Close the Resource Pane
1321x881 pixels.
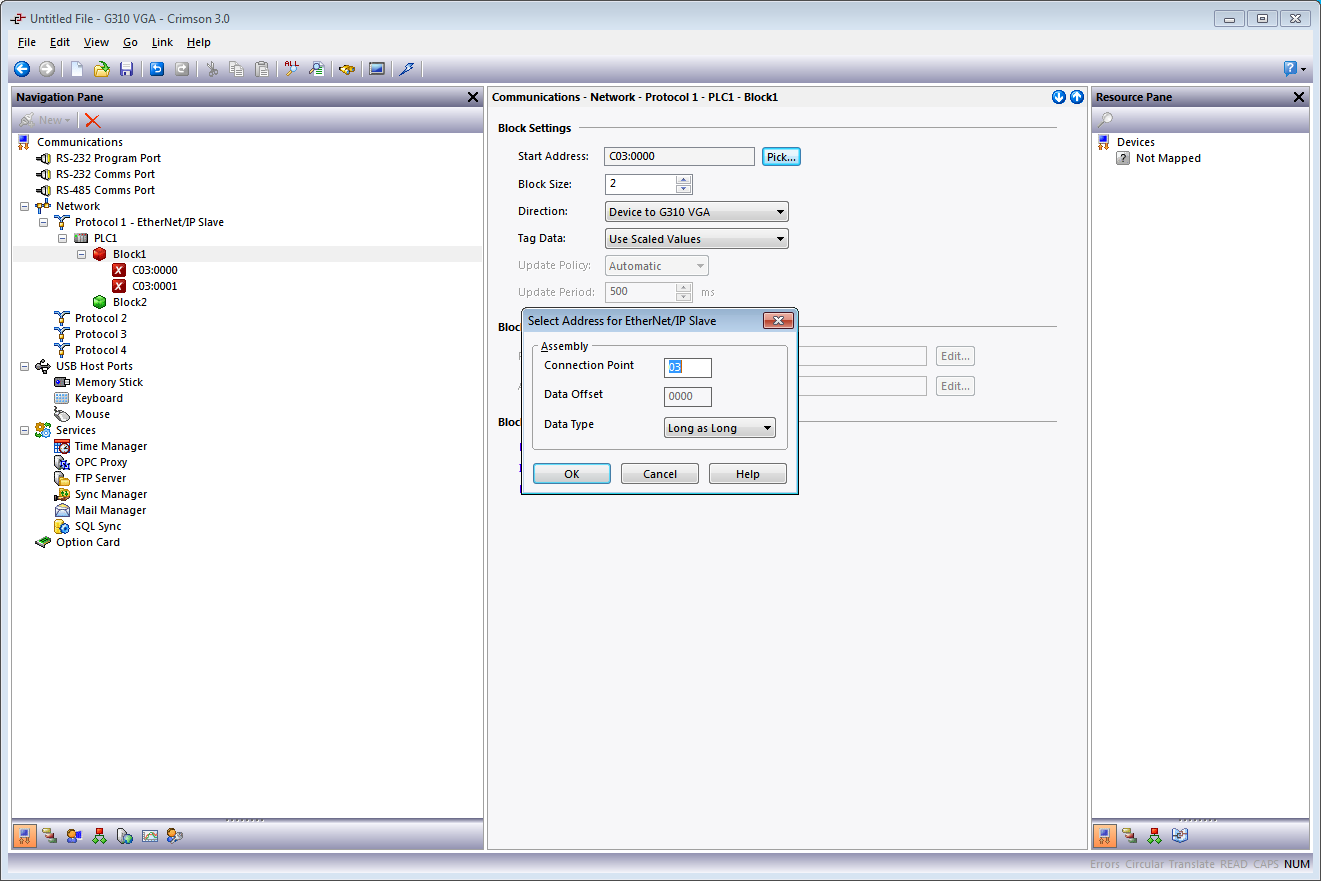[x=1299, y=97]
